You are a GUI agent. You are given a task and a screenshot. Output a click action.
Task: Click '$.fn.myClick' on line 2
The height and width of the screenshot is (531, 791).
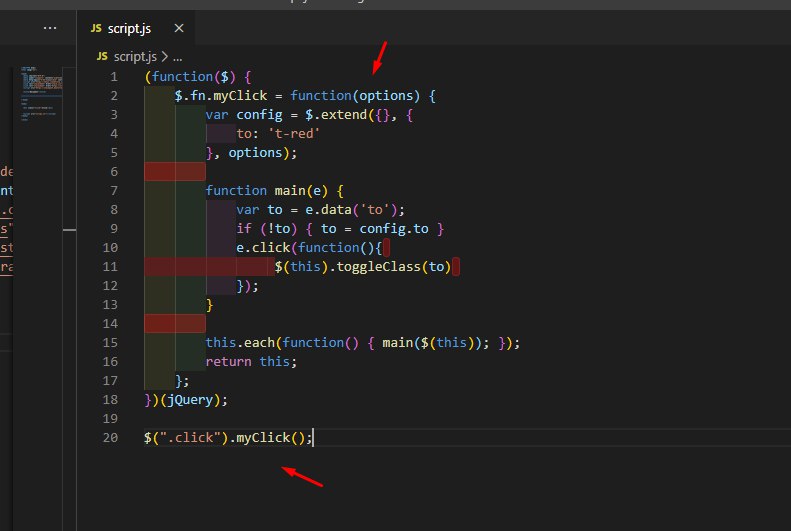pyautogui.click(x=221, y=96)
